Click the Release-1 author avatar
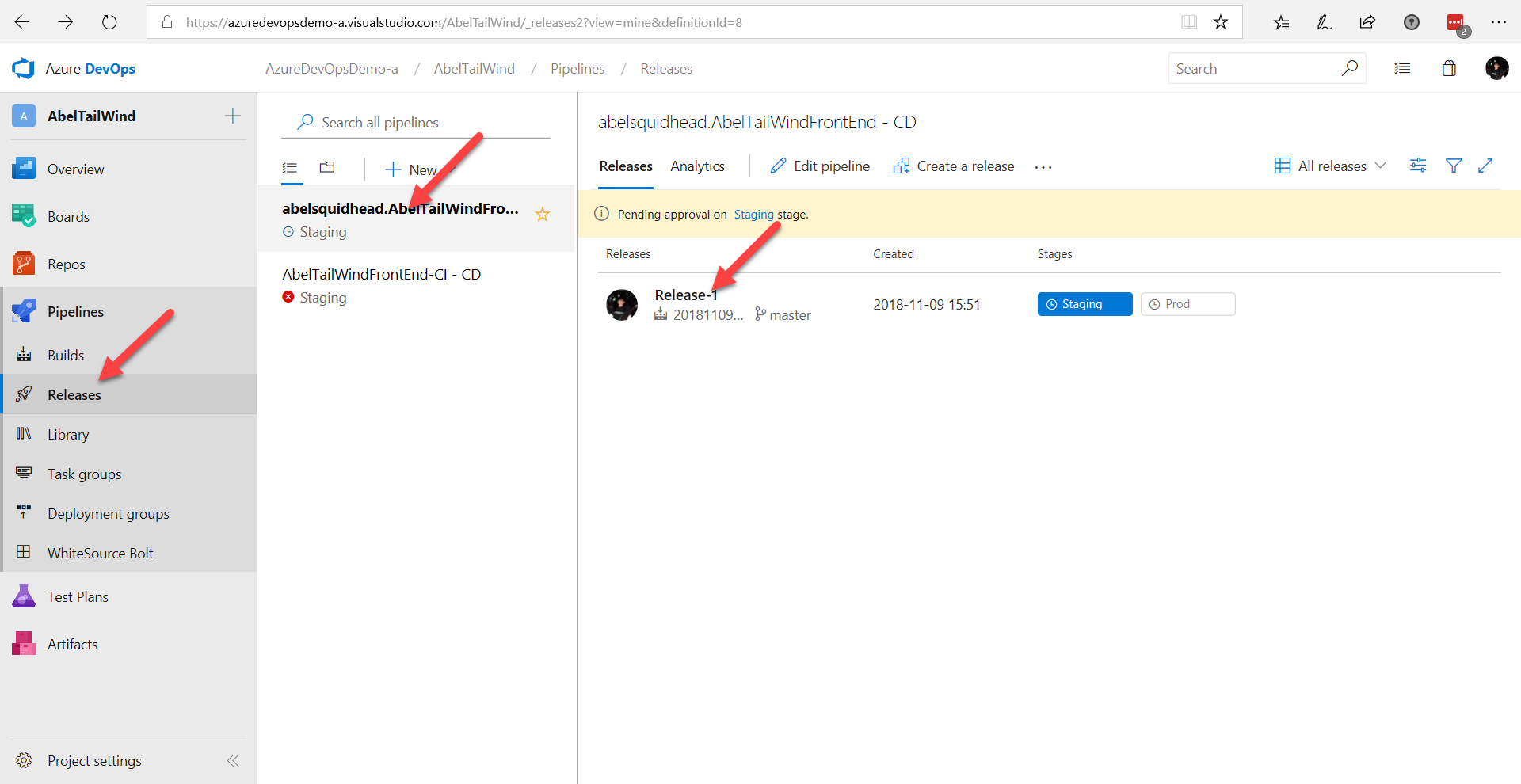1521x784 pixels. pos(622,304)
